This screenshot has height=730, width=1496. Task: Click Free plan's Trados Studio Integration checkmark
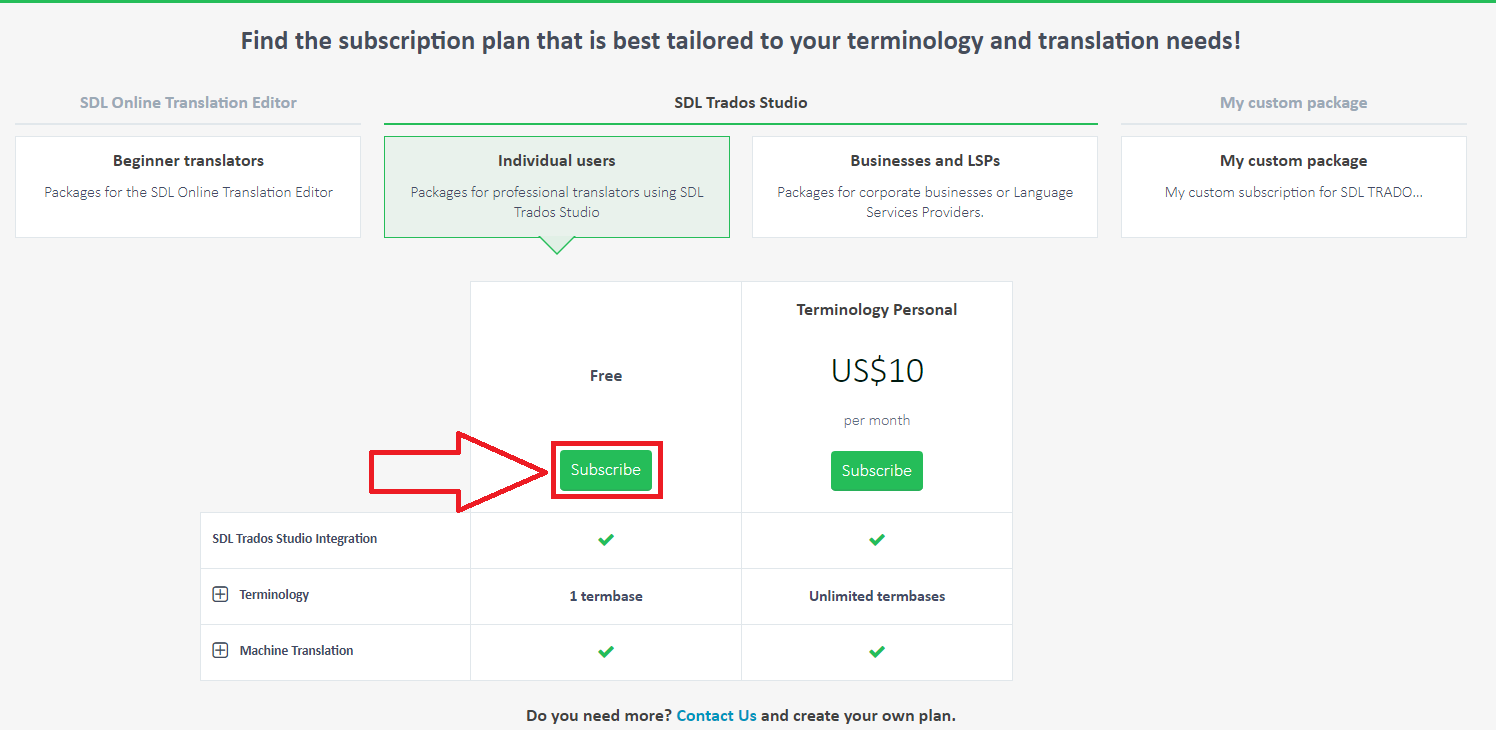[606, 540]
